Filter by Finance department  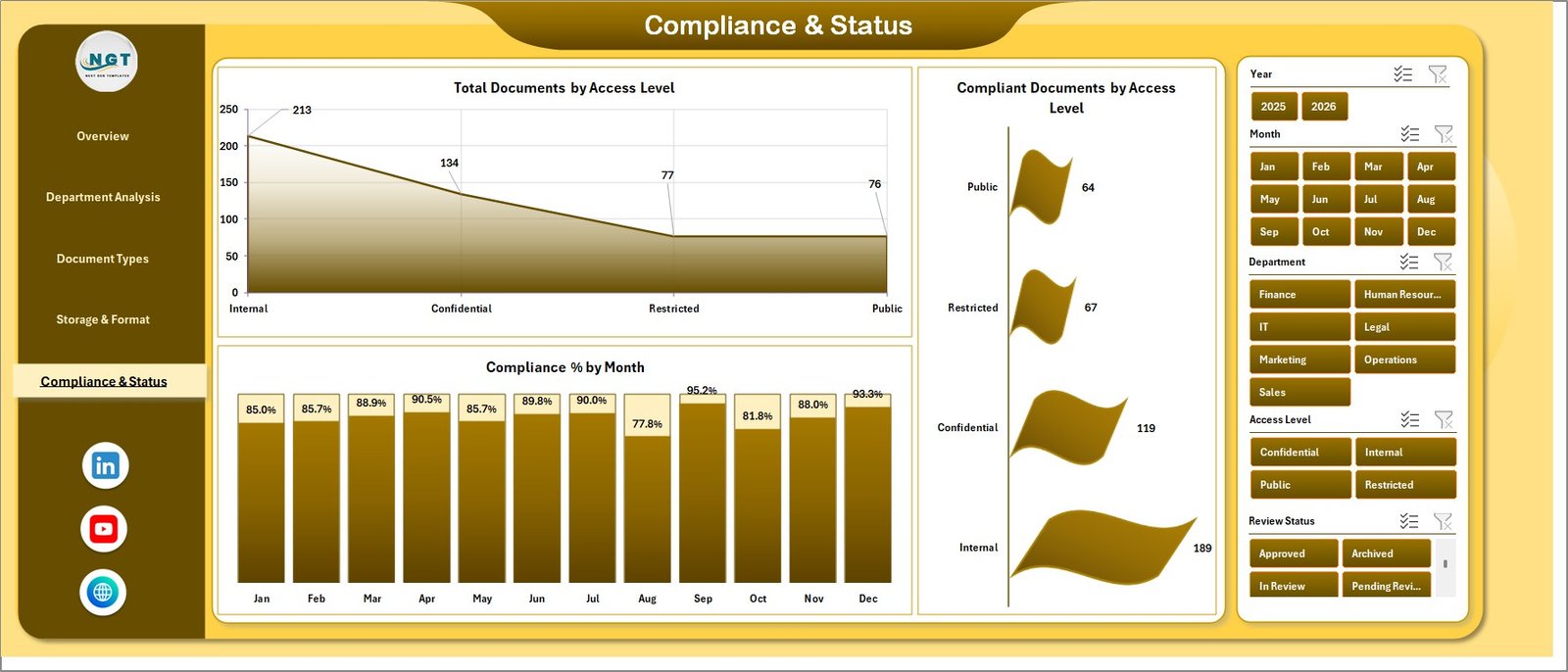point(1300,294)
